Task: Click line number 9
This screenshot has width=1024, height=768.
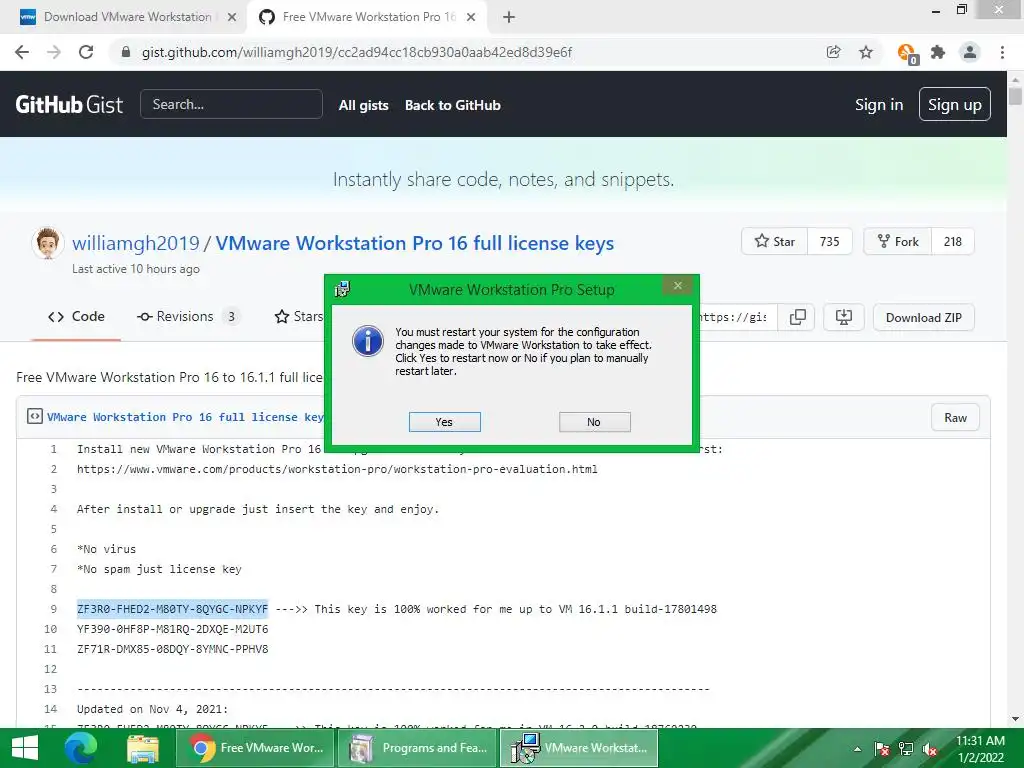Action: [x=54, y=609]
